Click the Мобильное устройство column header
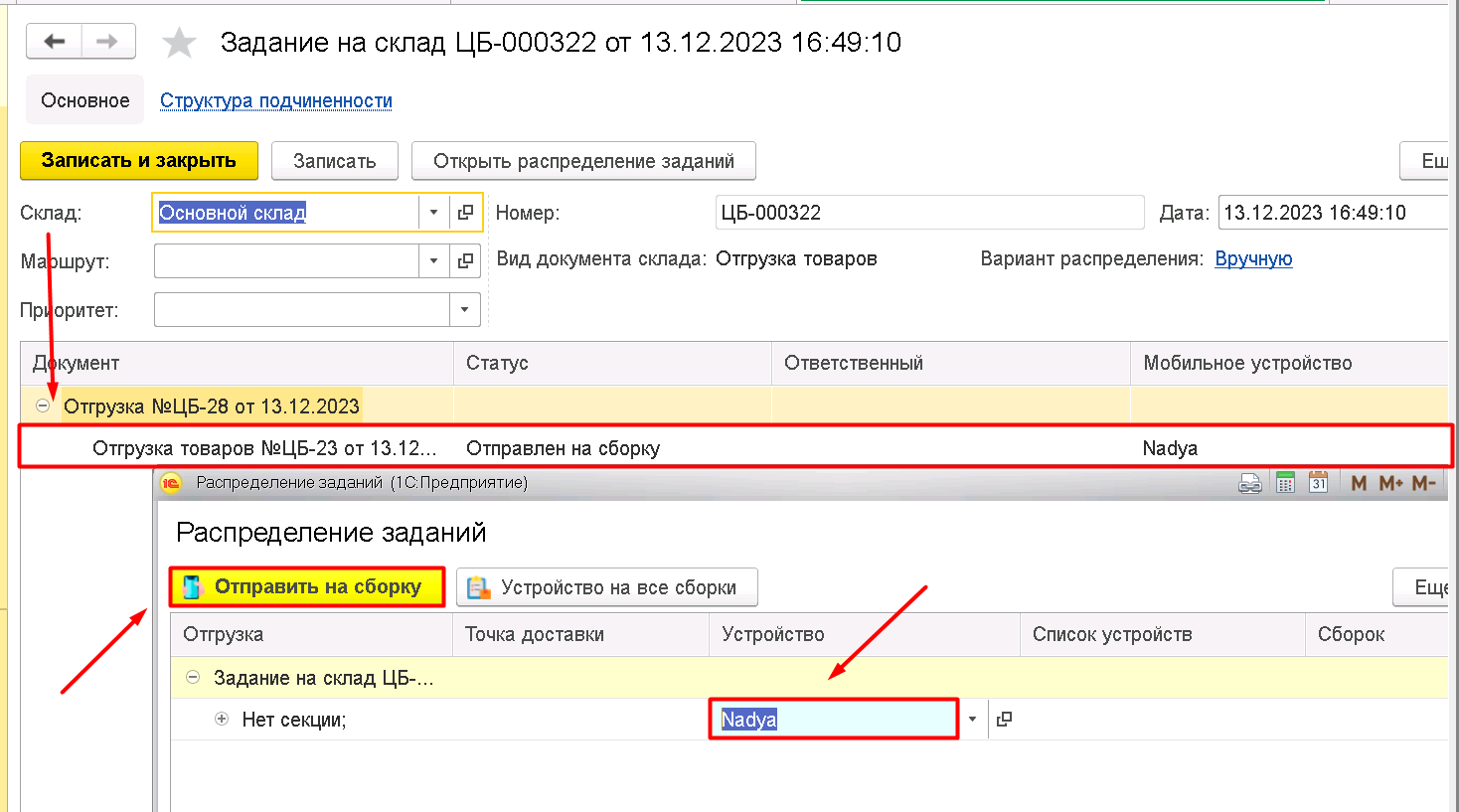Screen dimensions: 1459x812 coord(1290,363)
